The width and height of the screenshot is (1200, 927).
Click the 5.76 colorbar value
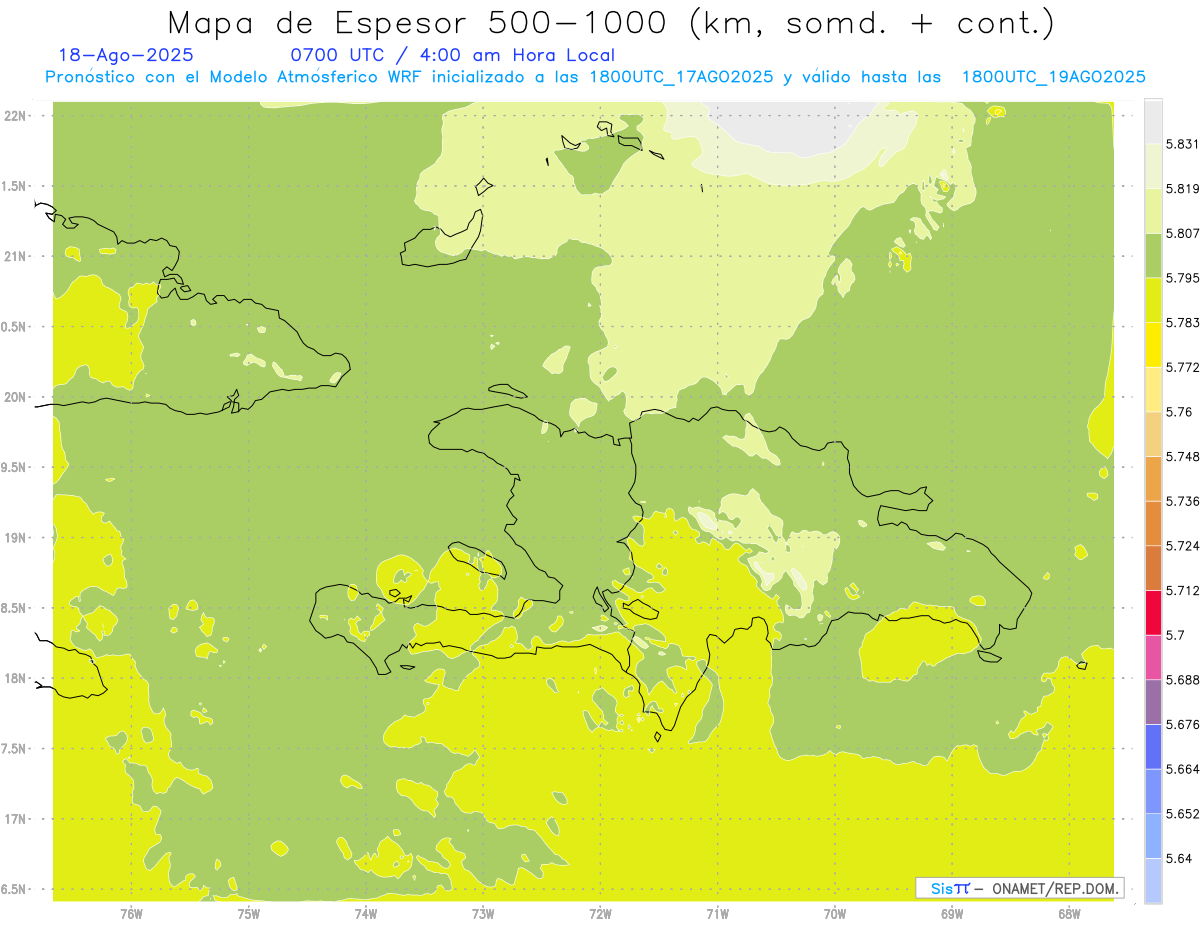1180,412
